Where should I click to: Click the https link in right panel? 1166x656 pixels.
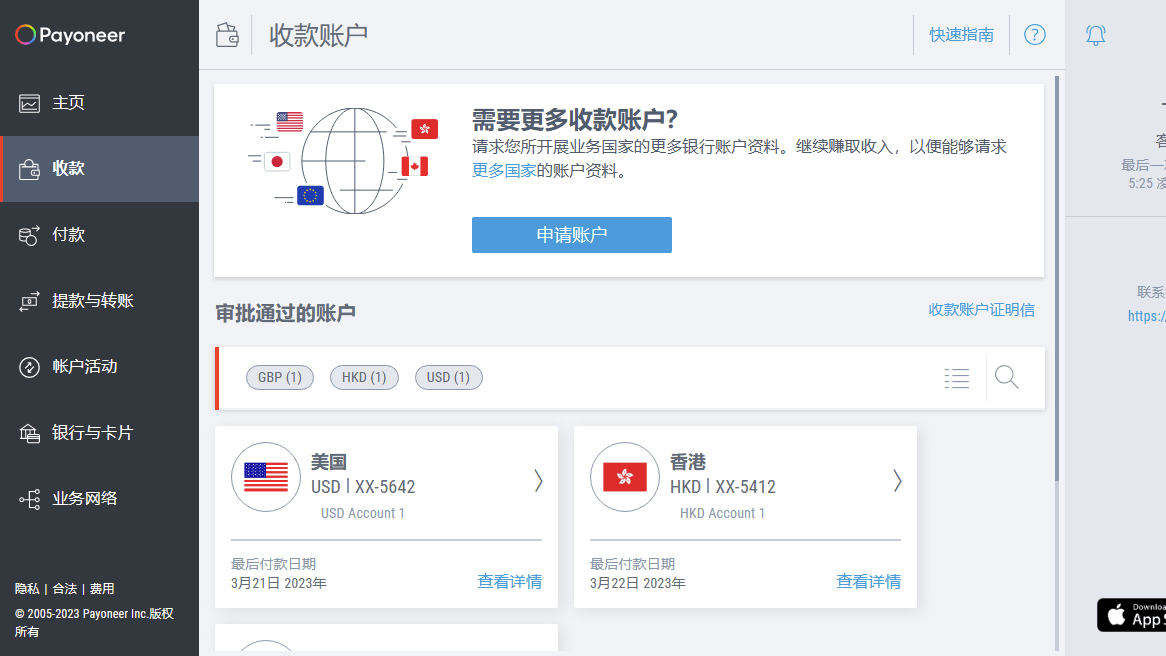coord(1147,316)
